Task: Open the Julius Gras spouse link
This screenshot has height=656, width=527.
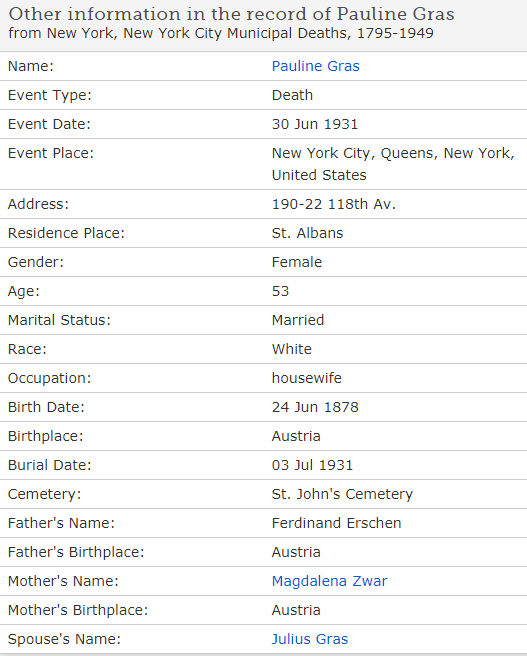Action: click(310, 639)
